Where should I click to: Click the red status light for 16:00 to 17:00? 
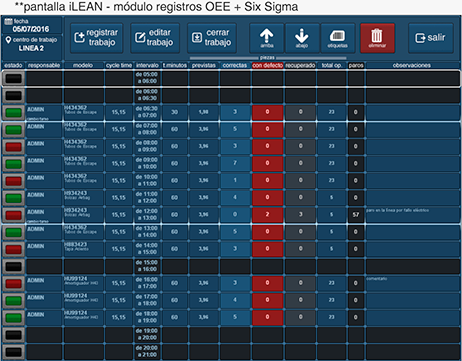click(x=14, y=283)
